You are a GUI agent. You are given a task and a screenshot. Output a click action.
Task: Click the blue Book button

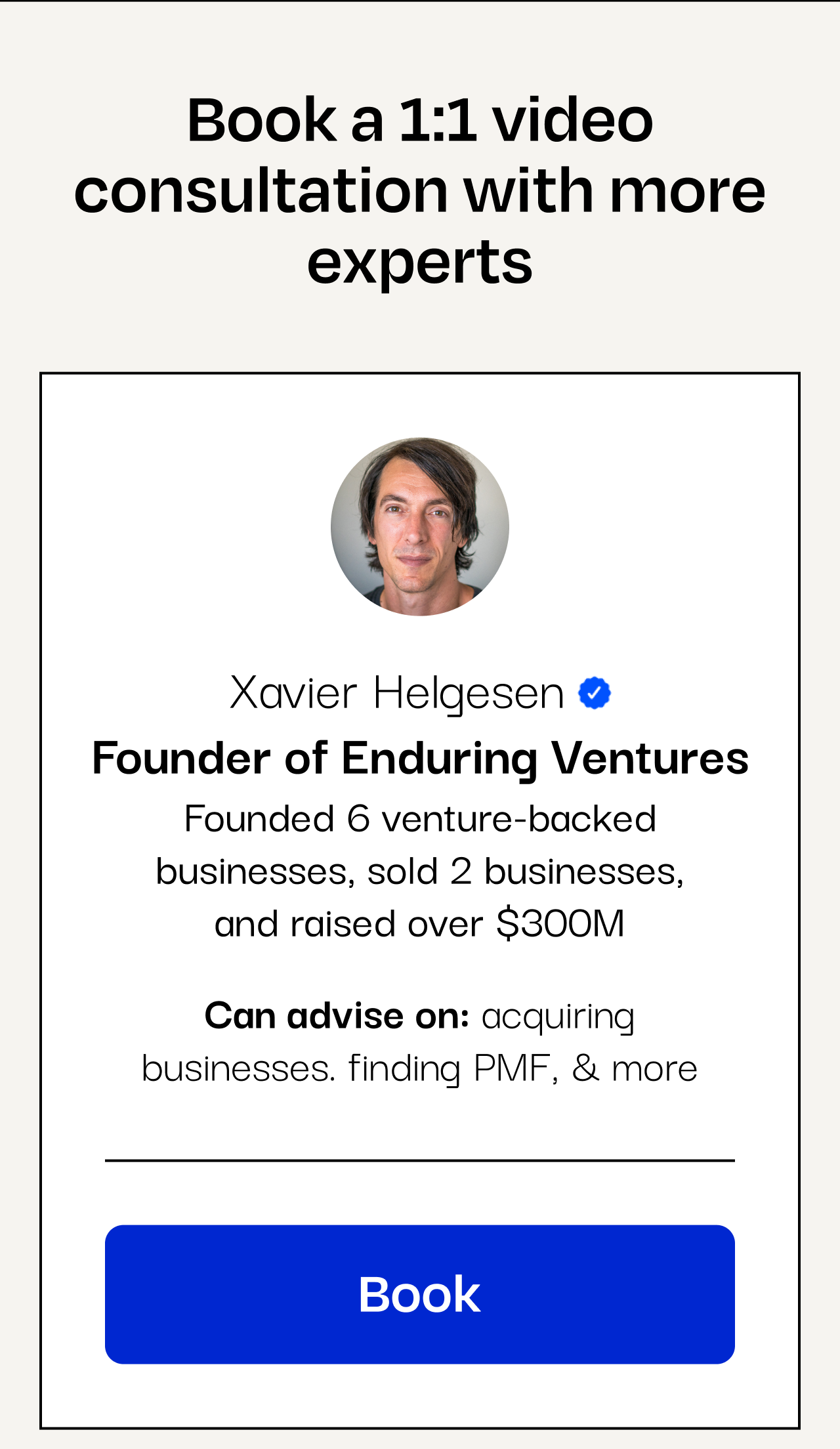click(420, 1294)
